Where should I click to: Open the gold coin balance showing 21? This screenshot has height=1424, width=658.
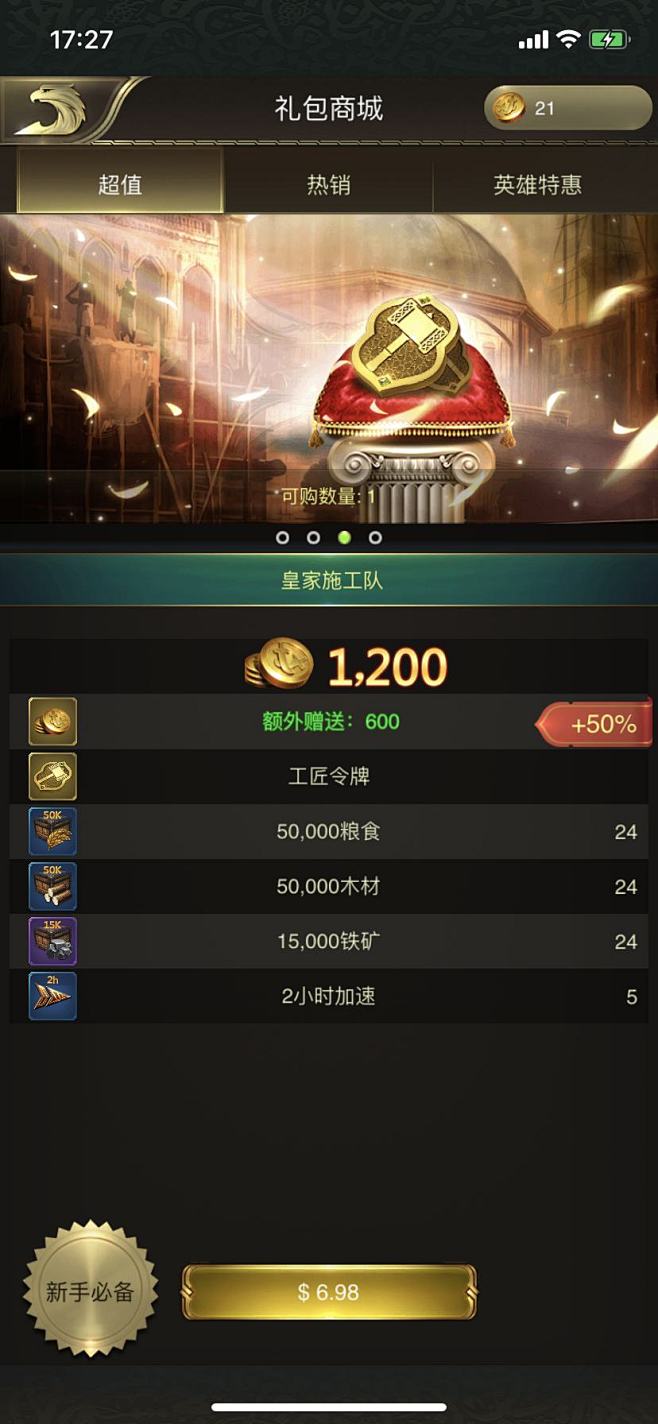[568, 108]
